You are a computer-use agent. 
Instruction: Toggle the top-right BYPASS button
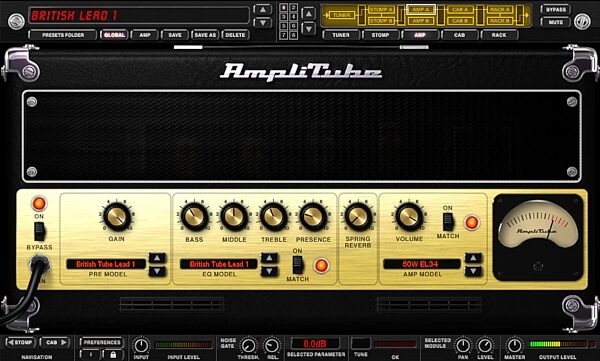(x=556, y=10)
